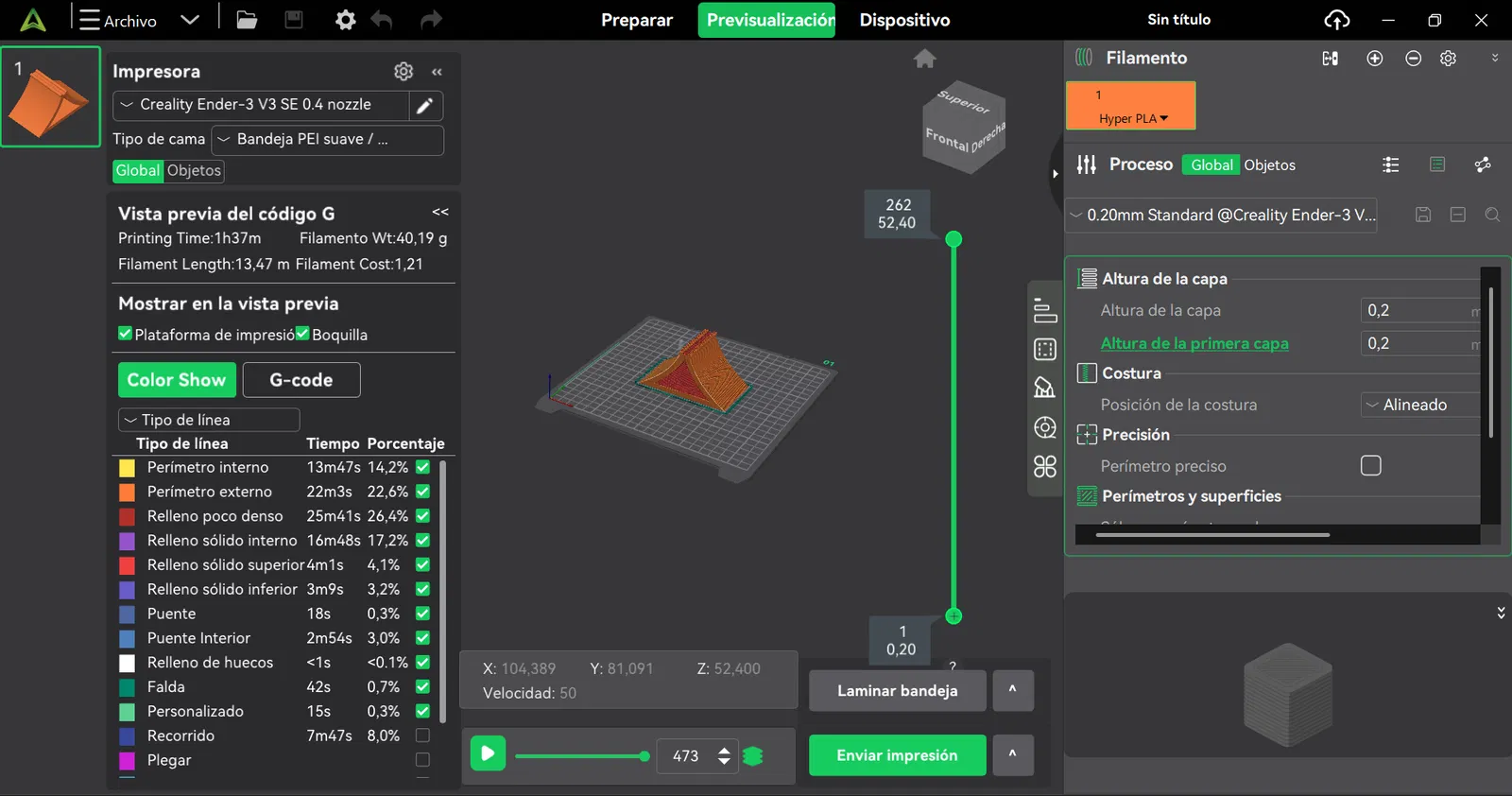Redo the last undone action
The height and width of the screenshot is (796, 1512).
click(x=431, y=20)
